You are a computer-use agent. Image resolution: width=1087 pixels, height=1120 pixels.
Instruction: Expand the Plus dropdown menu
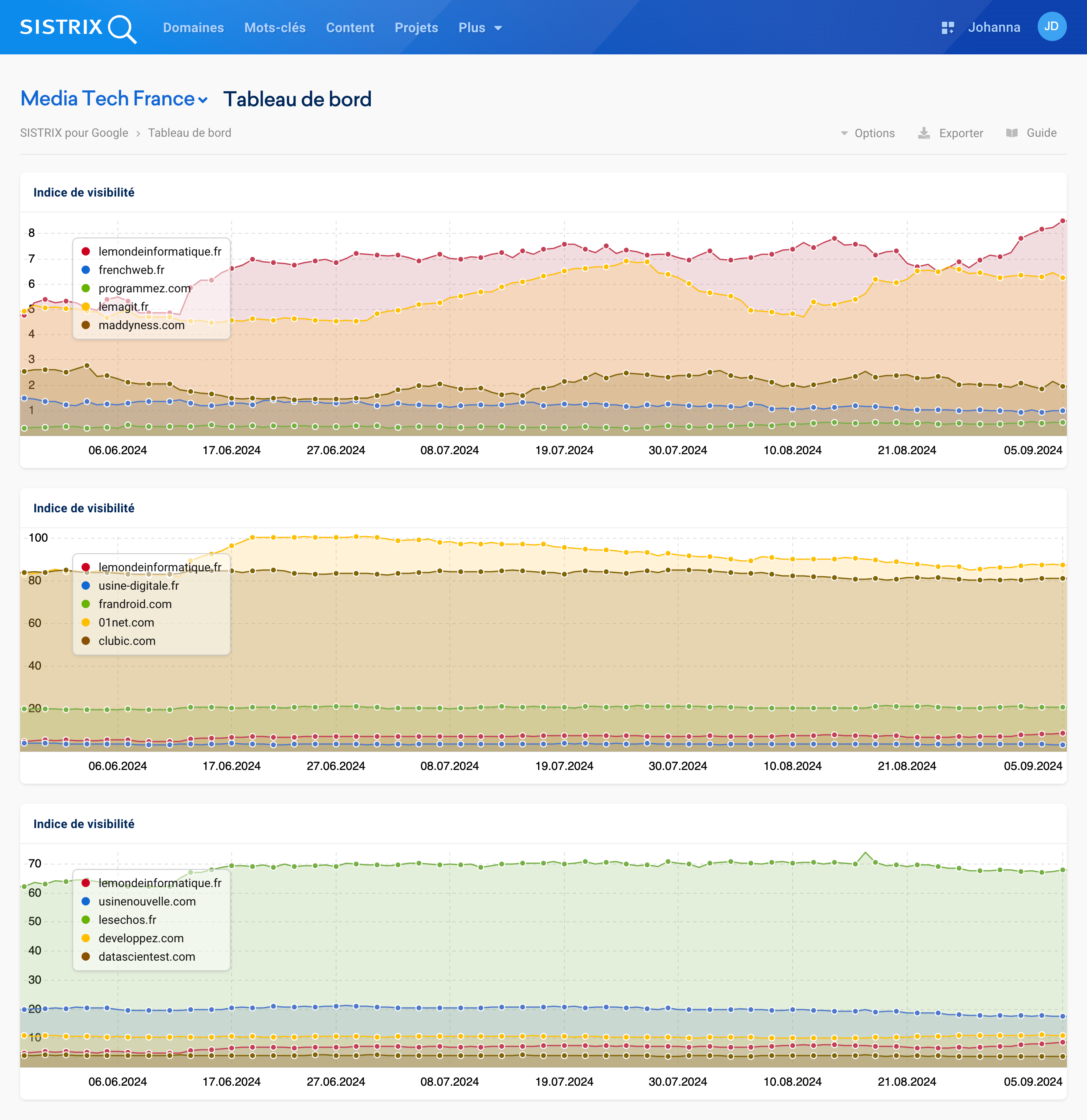pos(480,28)
